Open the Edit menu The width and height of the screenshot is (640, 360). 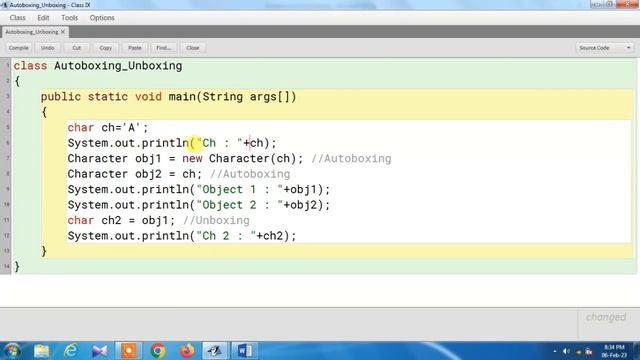pos(43,18)
